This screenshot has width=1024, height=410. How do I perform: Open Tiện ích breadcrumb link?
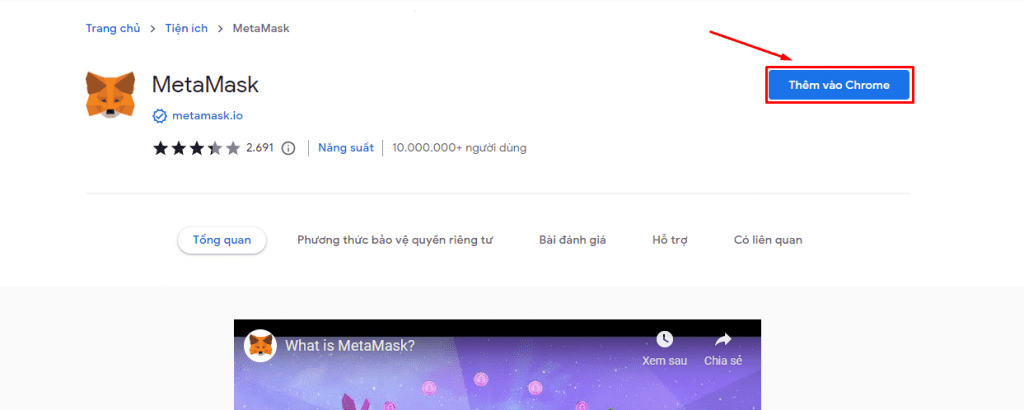(x=186, y=29)
